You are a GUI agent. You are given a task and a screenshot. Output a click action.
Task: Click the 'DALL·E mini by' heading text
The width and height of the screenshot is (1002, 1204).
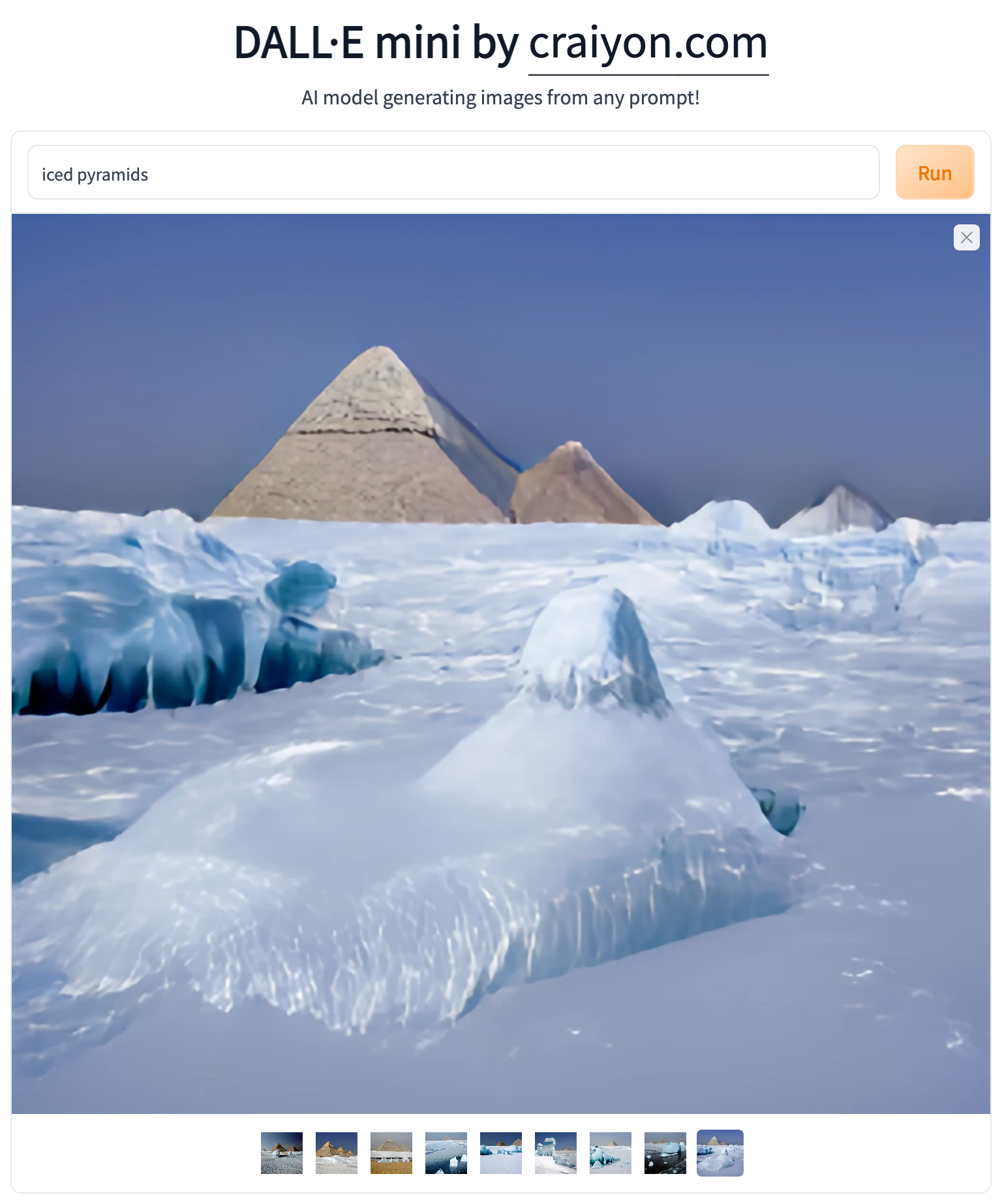coord(376,43)
